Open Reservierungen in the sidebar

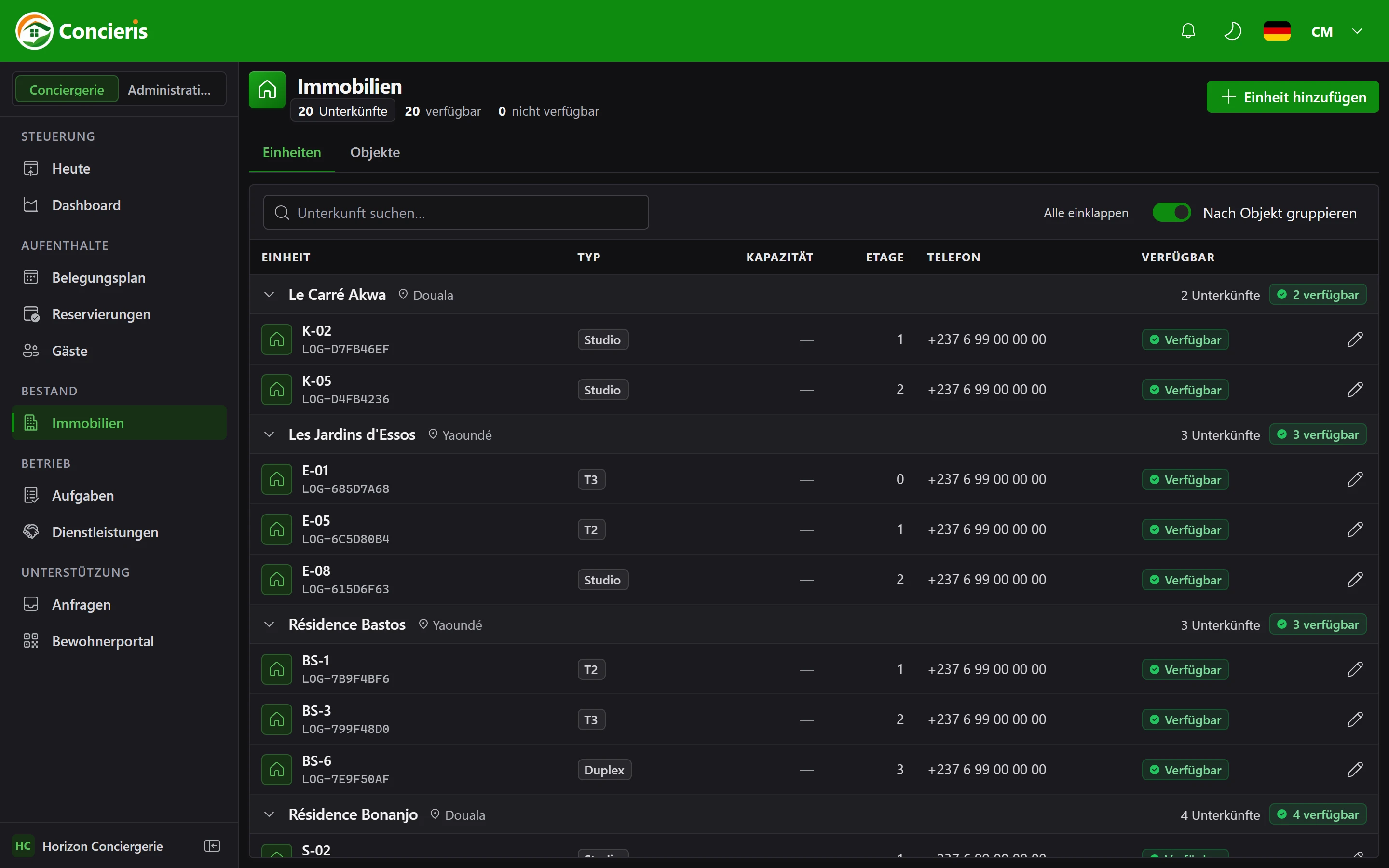point(119,314)
